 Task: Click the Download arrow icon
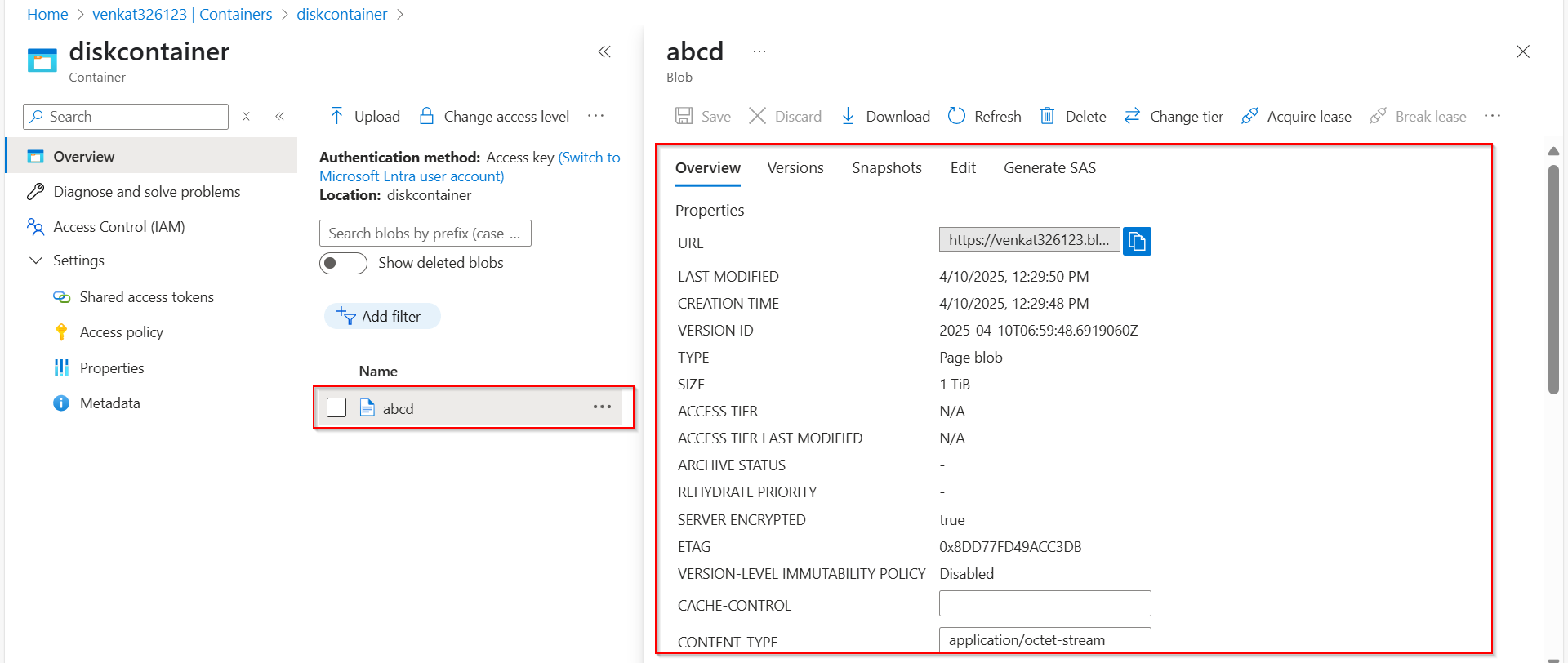849,116
